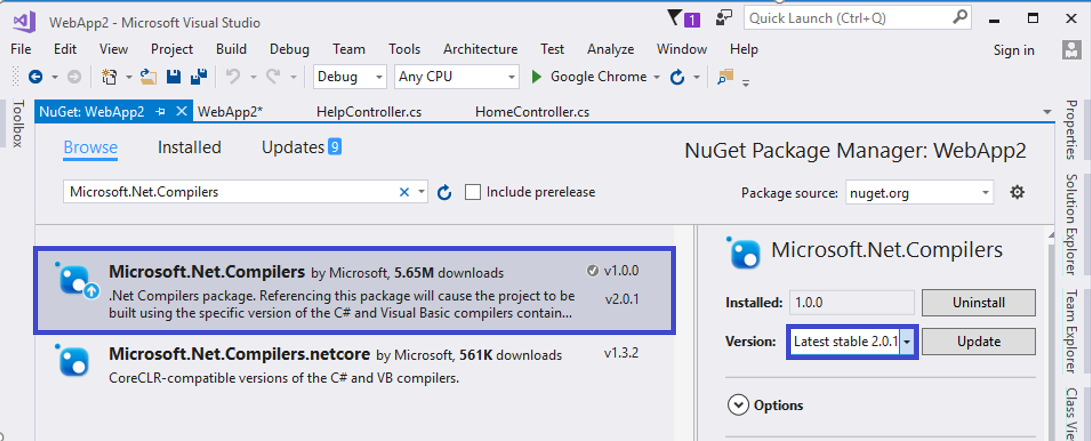Open the Tools menu
Screen dimensions: 1091x441
coord(404,49)
